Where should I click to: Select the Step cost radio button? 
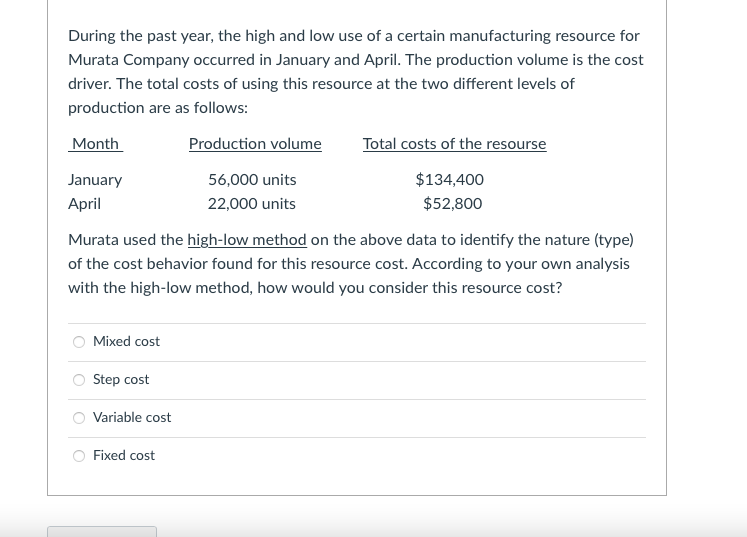(79, 380)
